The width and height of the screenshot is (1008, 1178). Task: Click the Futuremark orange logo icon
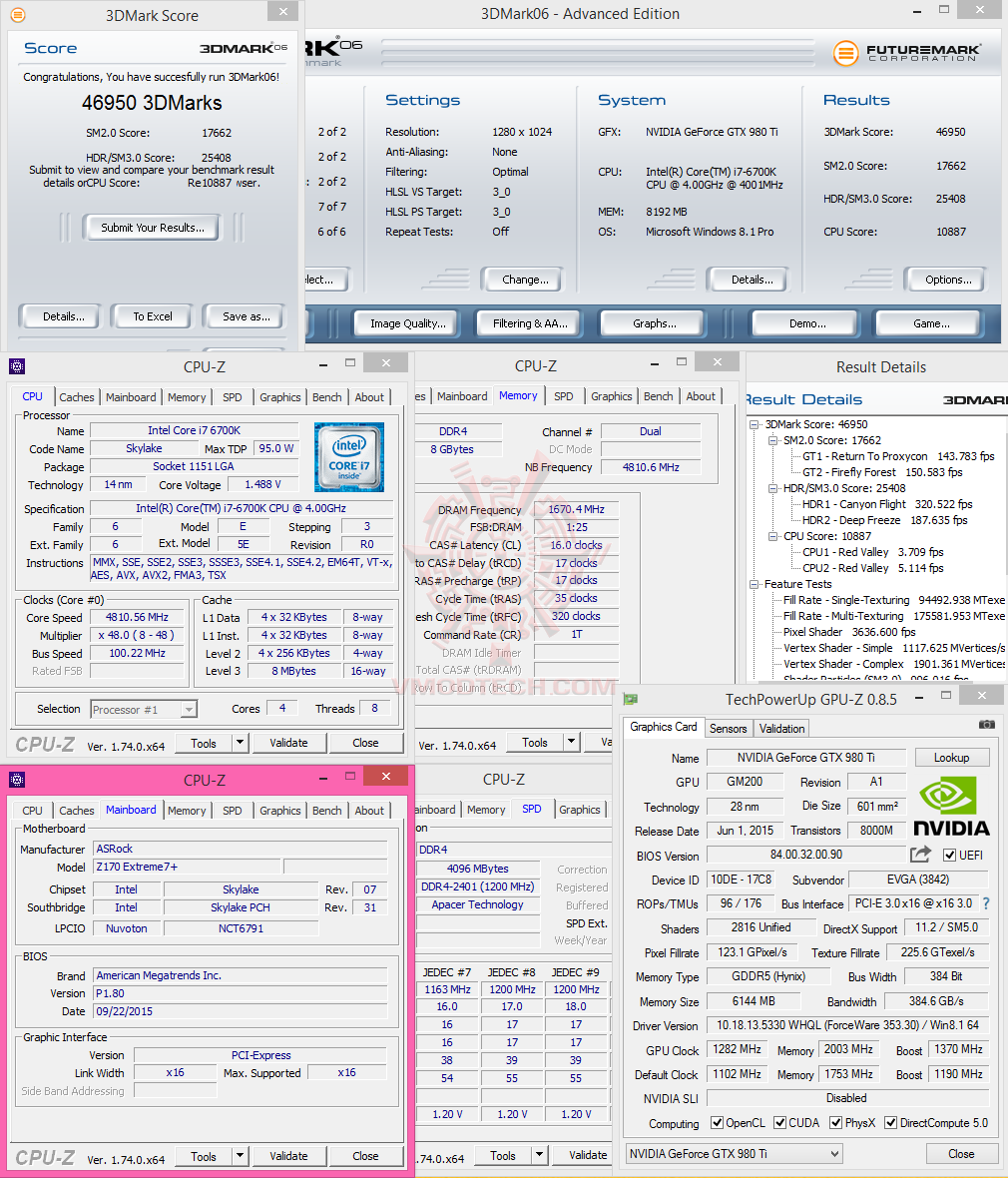tap(845, 53)
